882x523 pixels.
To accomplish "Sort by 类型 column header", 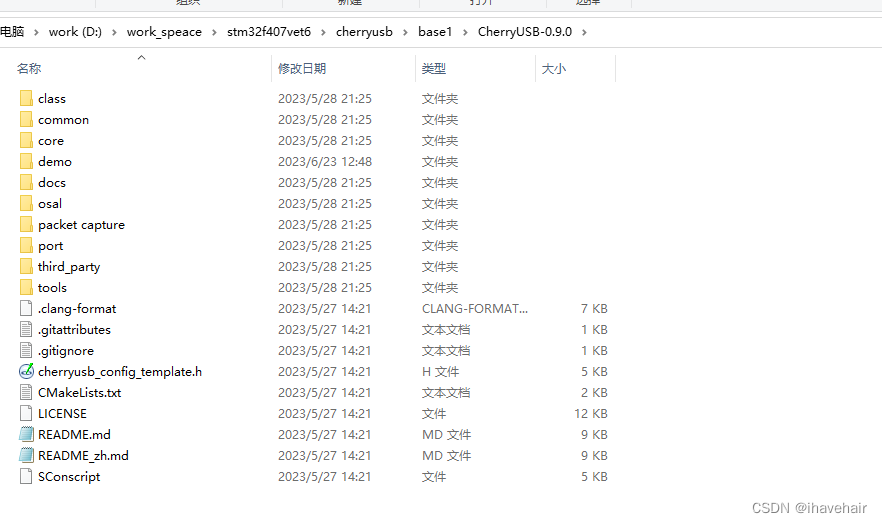I will pos(434,69).
